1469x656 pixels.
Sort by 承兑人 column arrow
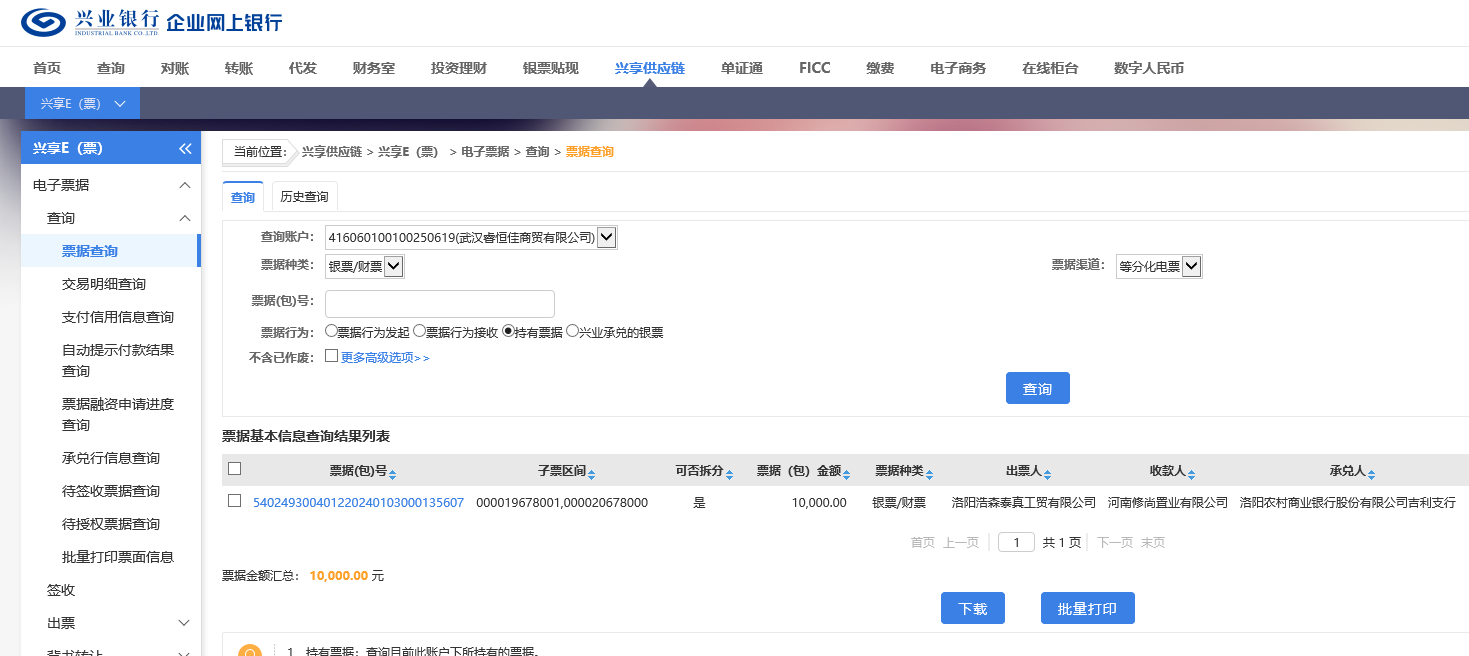[x=1372, y=474]
